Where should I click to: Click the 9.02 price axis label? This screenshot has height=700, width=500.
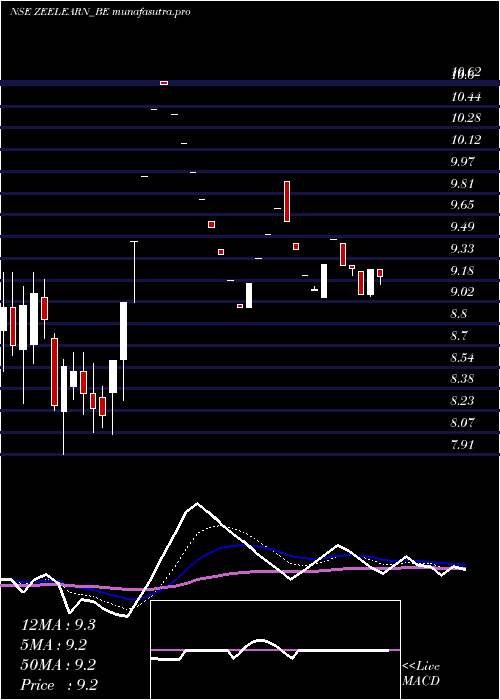click(462, 292)
